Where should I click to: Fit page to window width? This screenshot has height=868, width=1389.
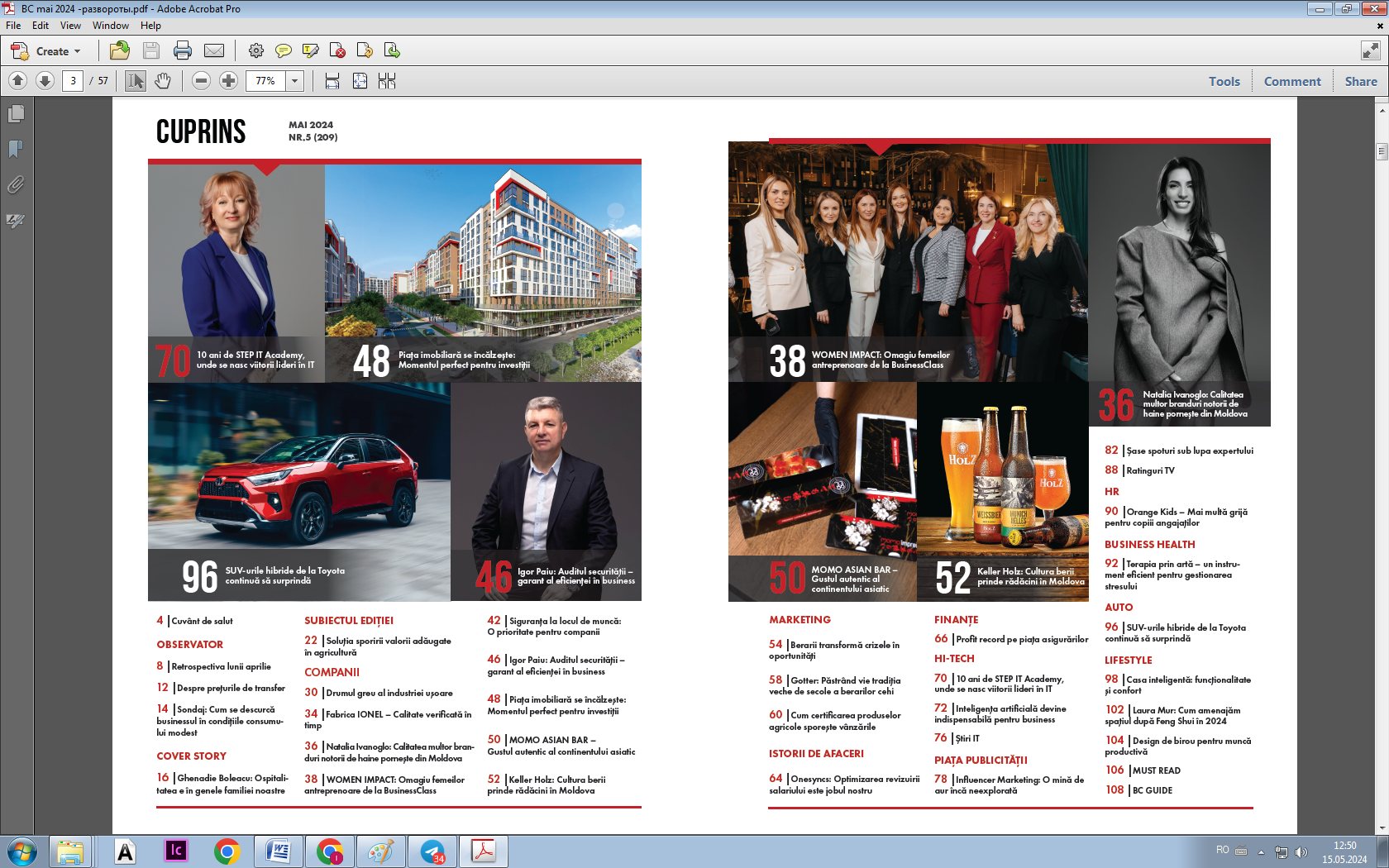332,81
